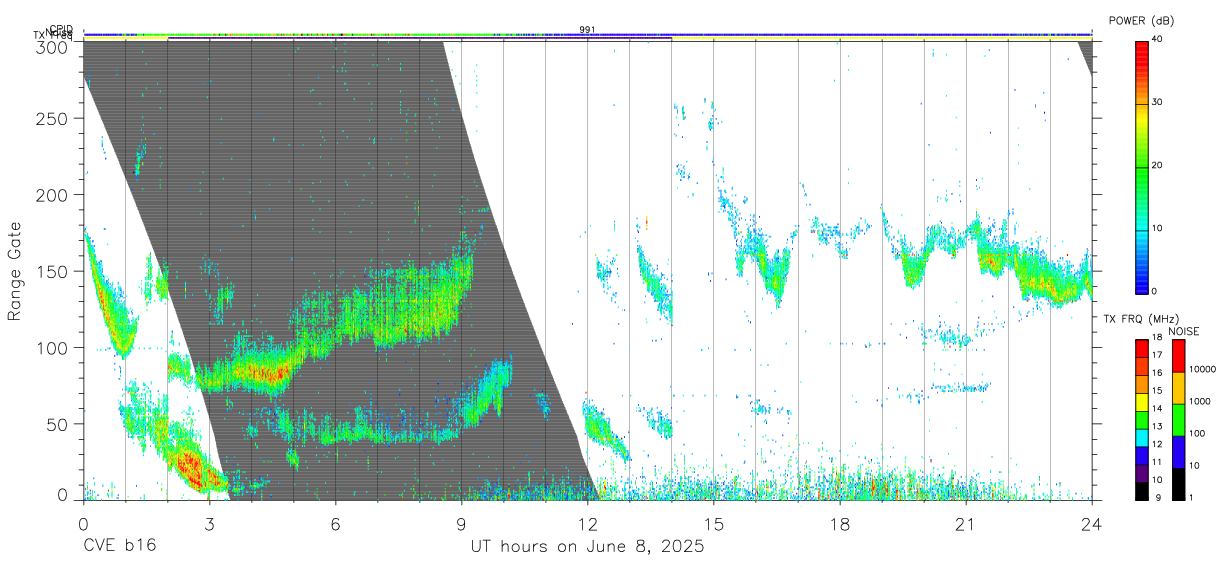Click the power scale value 10

(1158, 229)
